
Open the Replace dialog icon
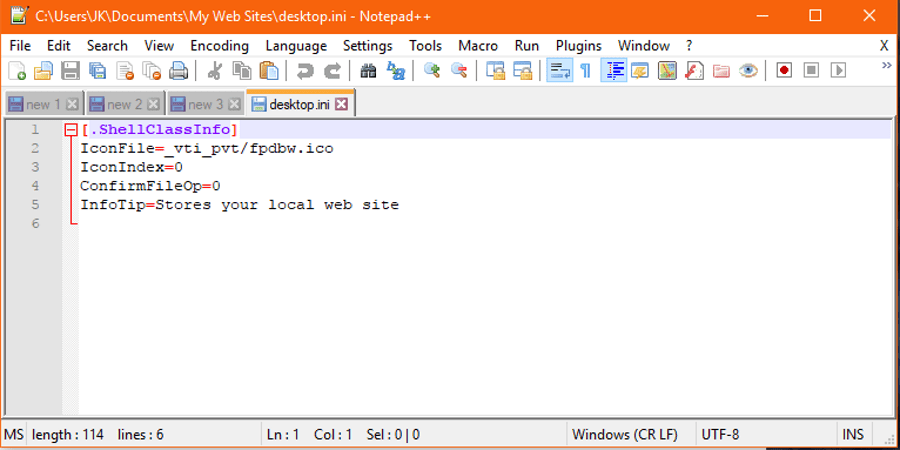click(395, 71)
